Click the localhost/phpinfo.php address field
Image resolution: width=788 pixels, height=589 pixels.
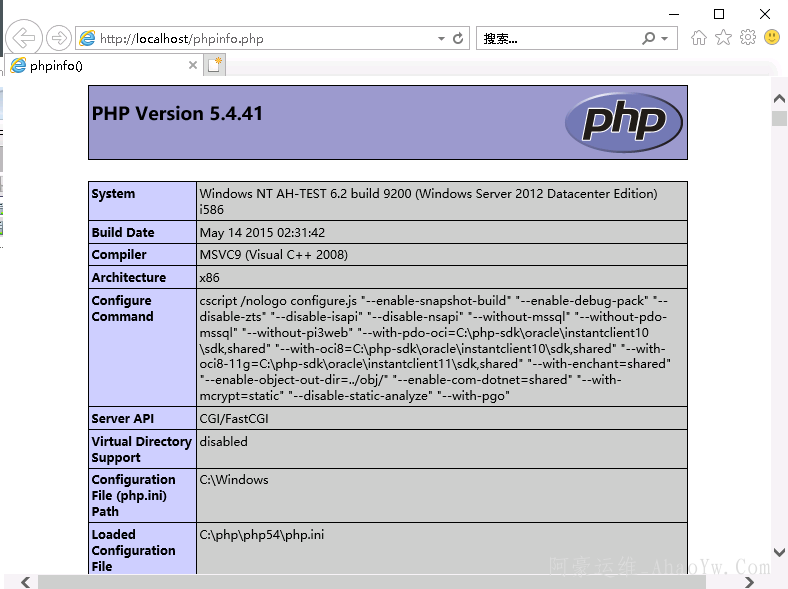(x=260, y=39)
